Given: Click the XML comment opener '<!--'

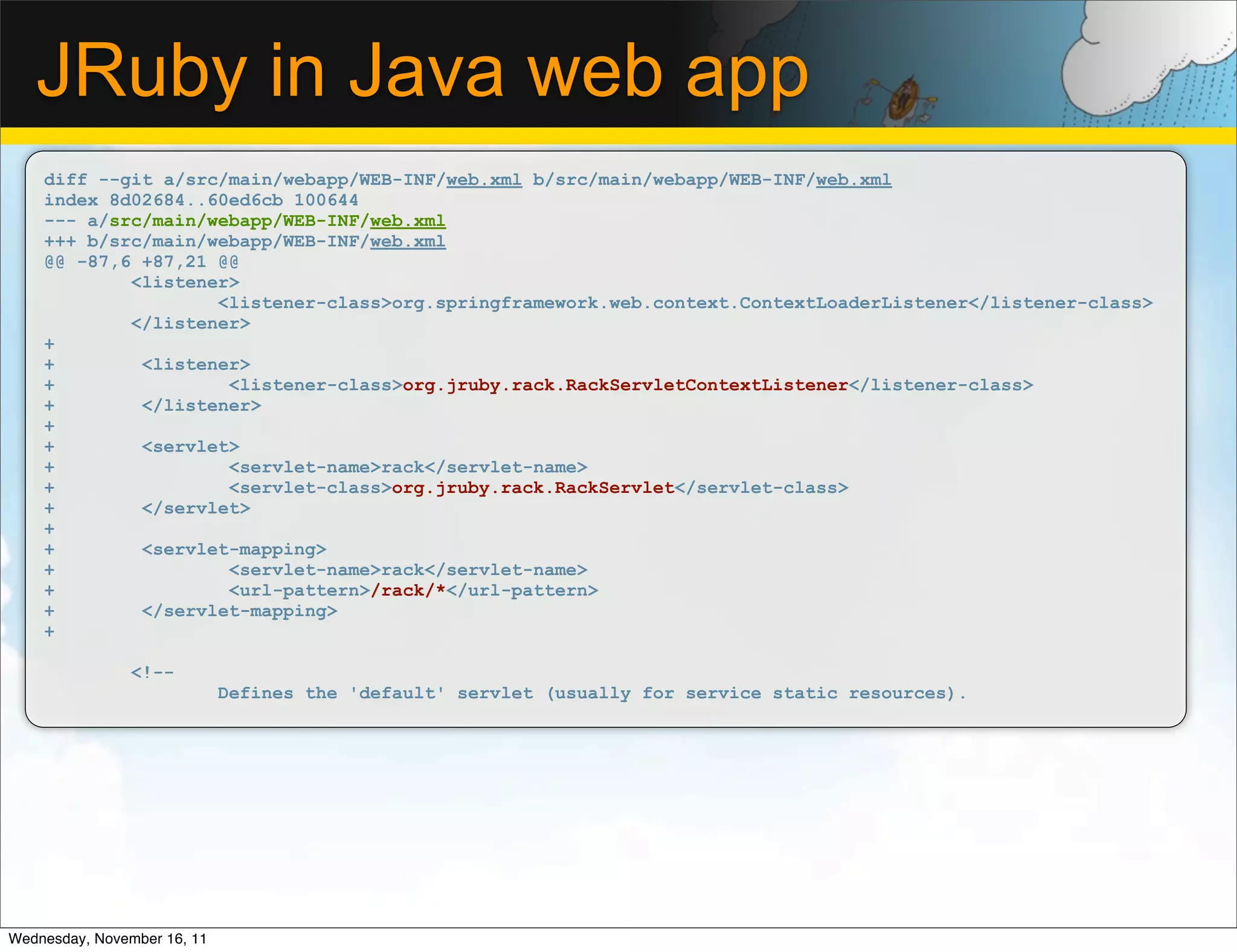Looking at the screenshot, I should 152,673.
